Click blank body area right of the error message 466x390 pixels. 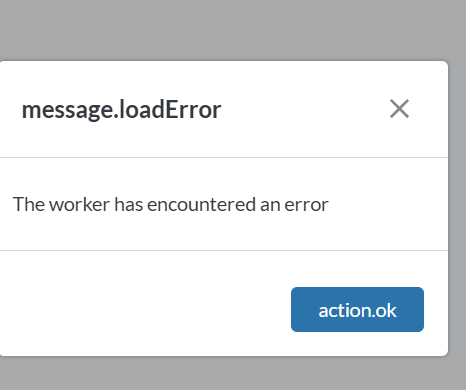tap(388, 204)
